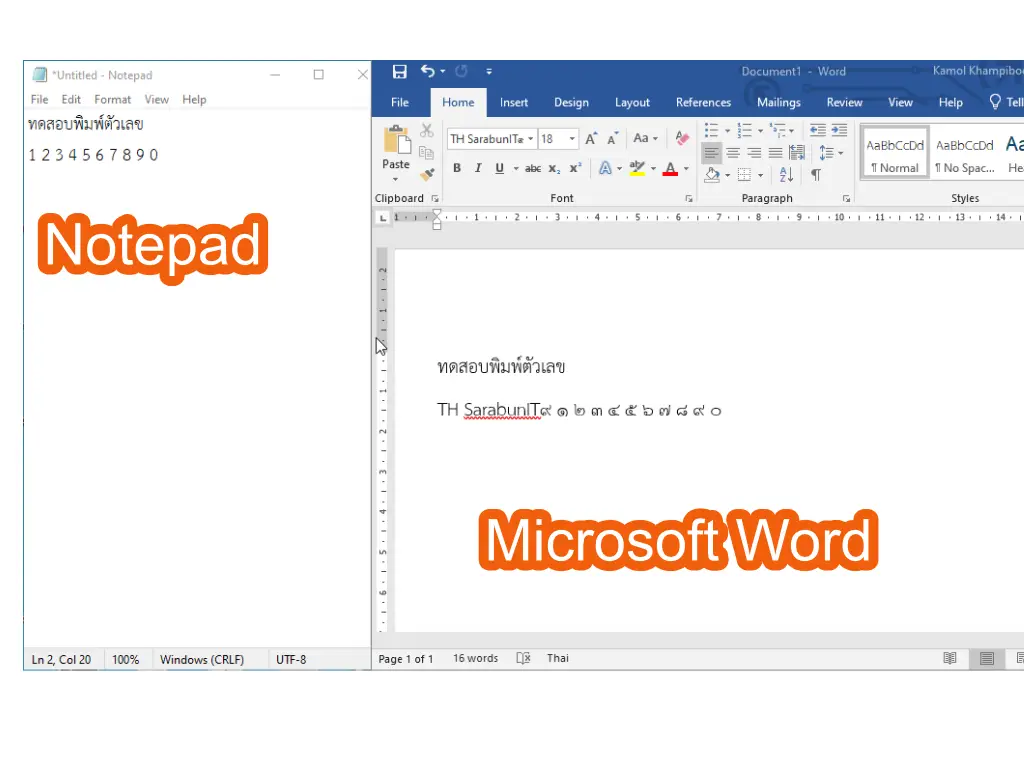Viewport: 1024px width, 768px height.
Task: Click the Sort A-Z icon
Action: [x=786, y=175]
